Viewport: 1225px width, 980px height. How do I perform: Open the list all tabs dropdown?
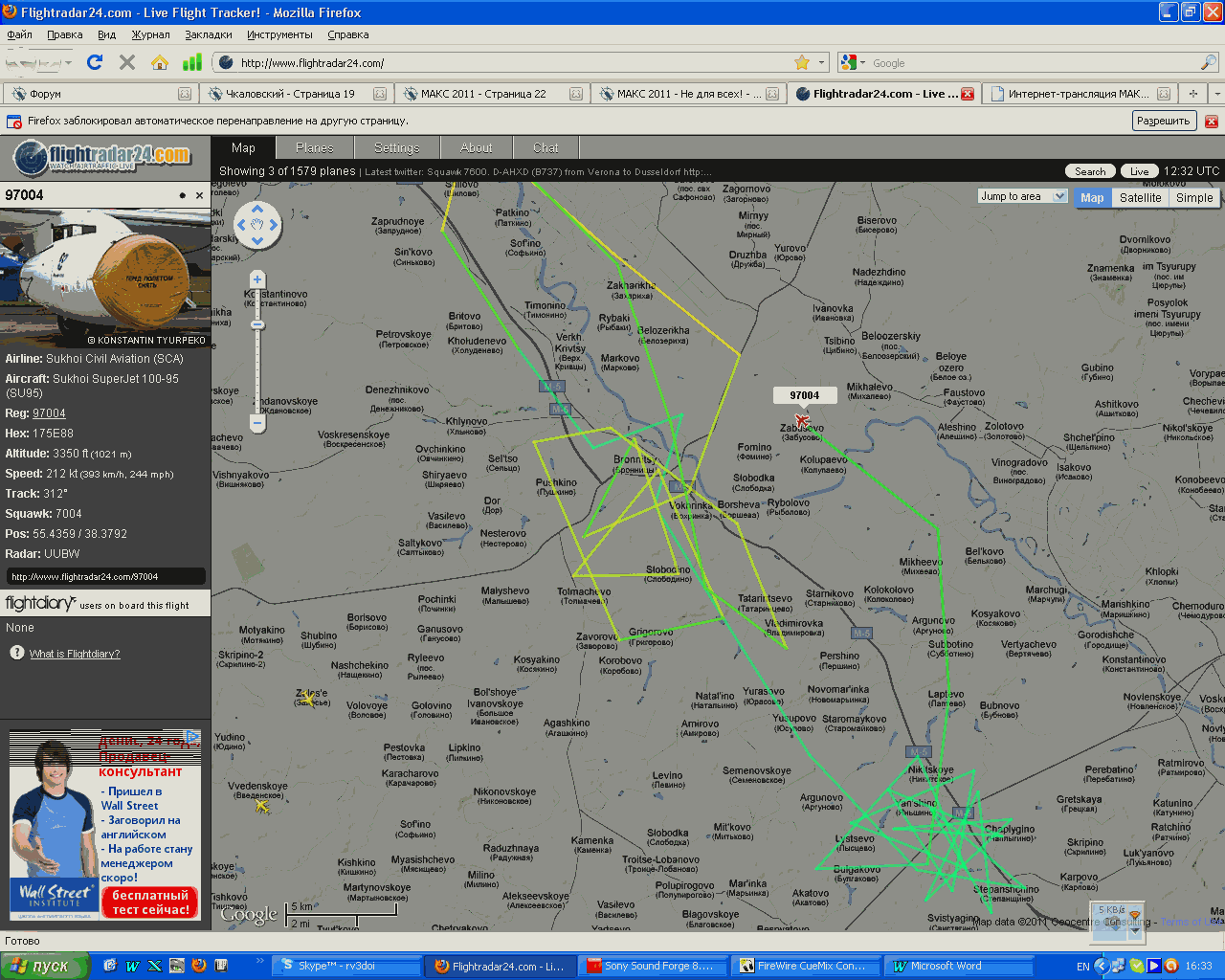point(1216,94)
